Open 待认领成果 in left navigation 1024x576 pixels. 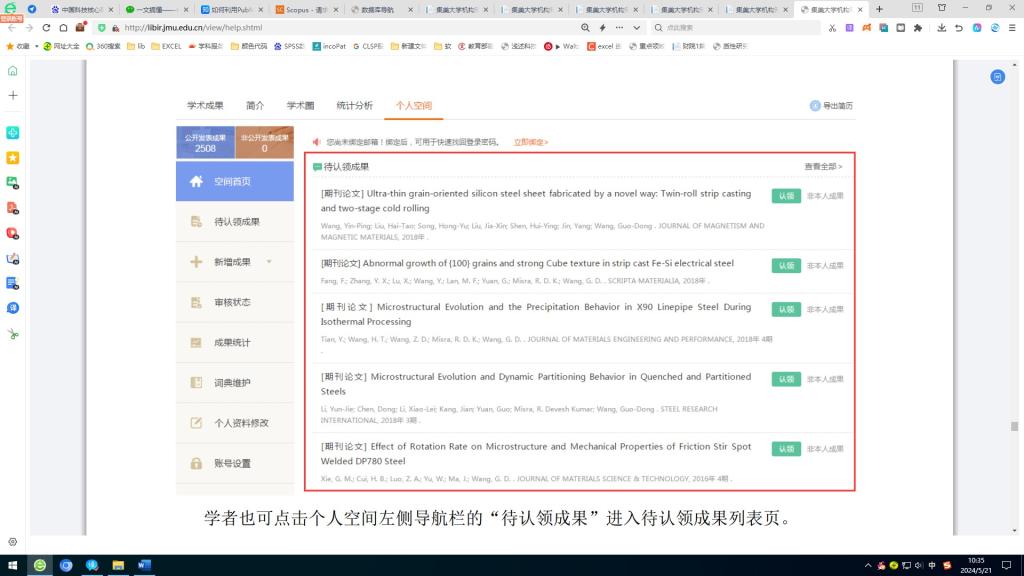(235, 222)
